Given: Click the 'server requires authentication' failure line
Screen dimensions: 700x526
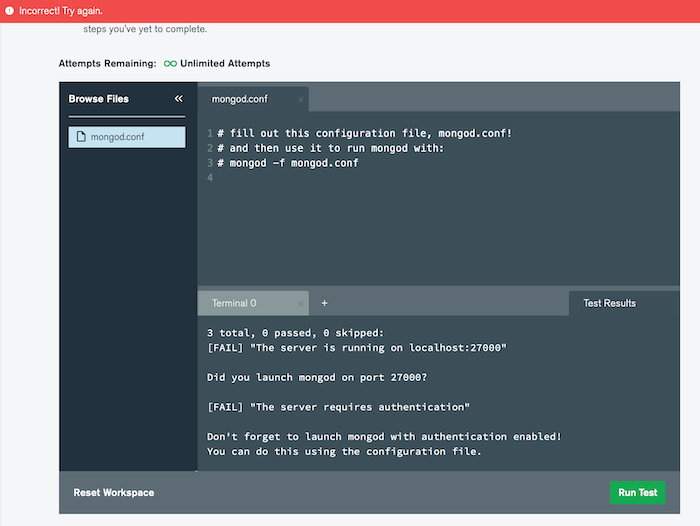Looking at the screenshot, I should tap(338, 407).
